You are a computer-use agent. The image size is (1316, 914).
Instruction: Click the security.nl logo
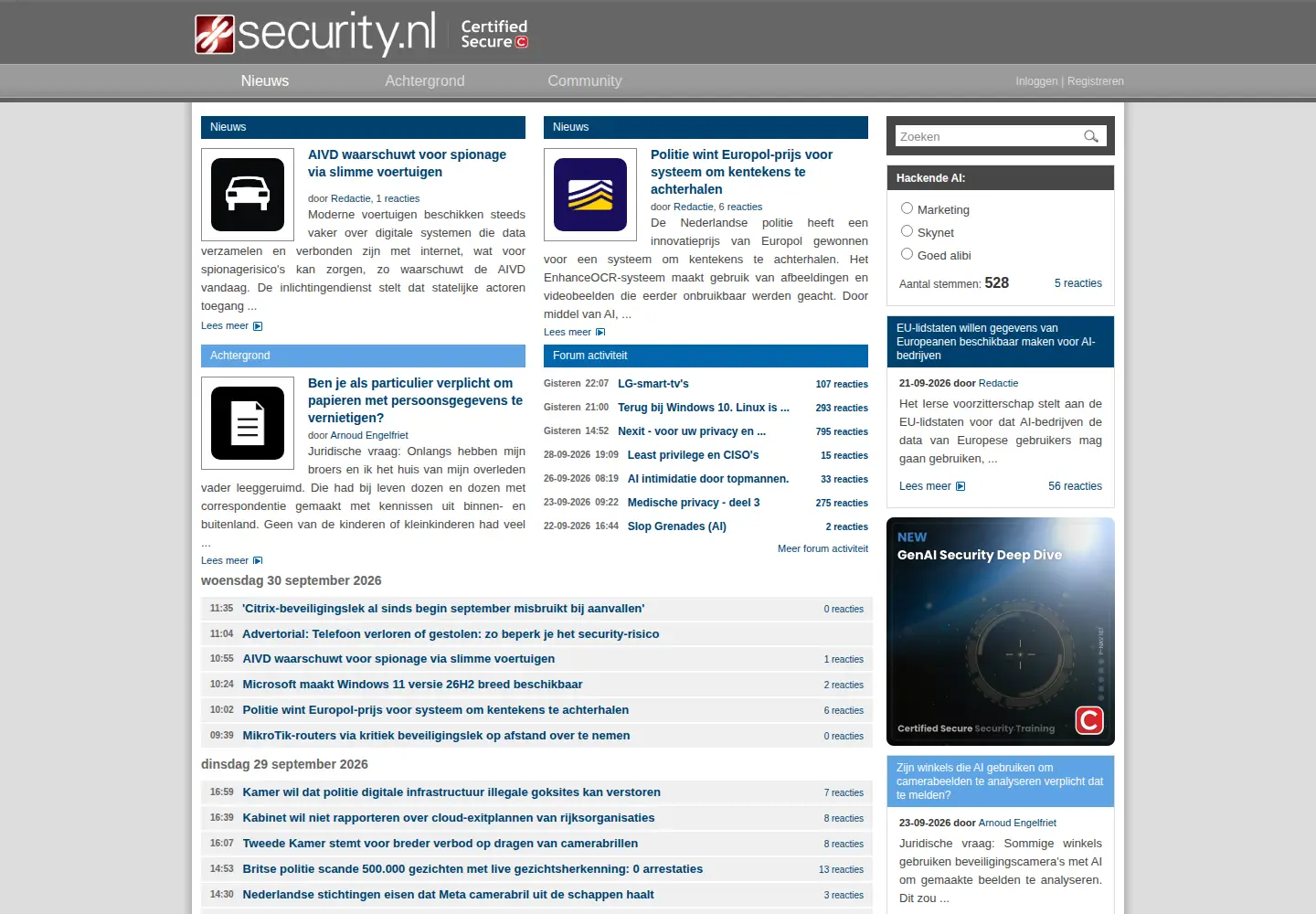tap(315, 34)
